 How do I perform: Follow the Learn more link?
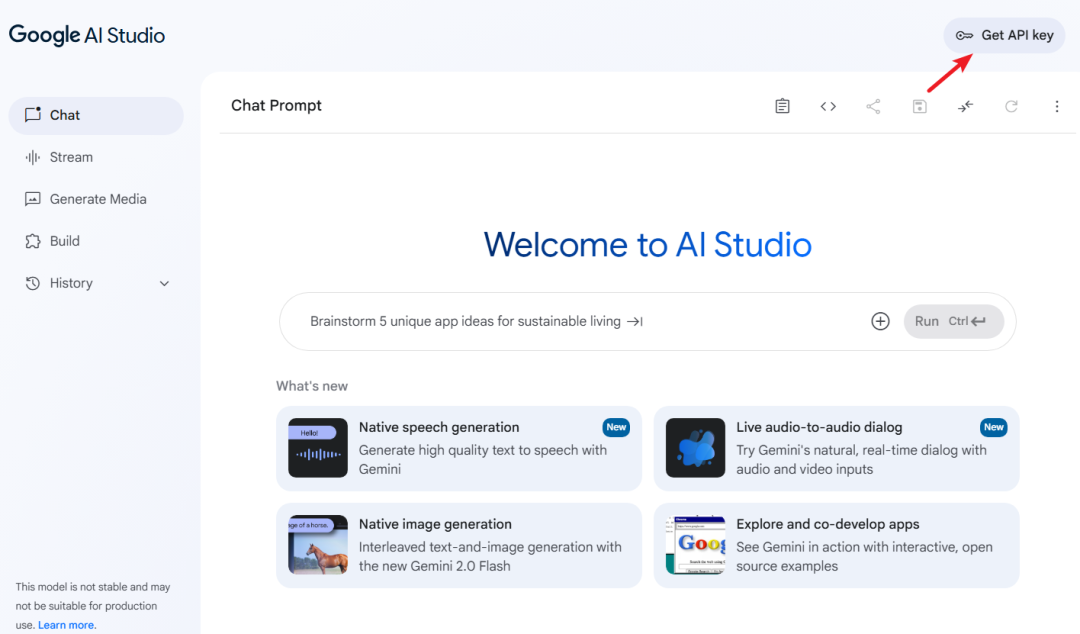pyautogui.click(x=66, y=625)
